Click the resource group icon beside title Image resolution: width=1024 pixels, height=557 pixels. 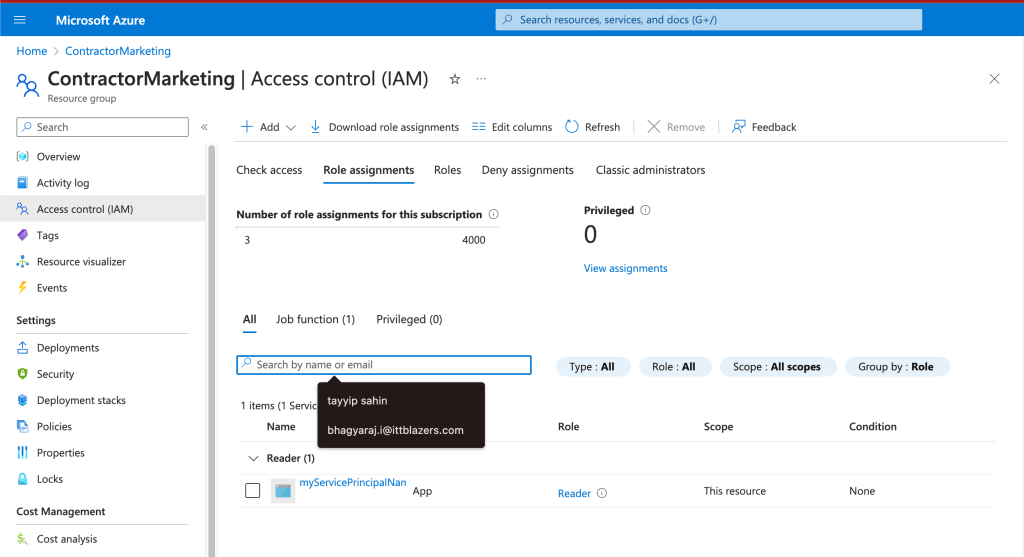27,85
